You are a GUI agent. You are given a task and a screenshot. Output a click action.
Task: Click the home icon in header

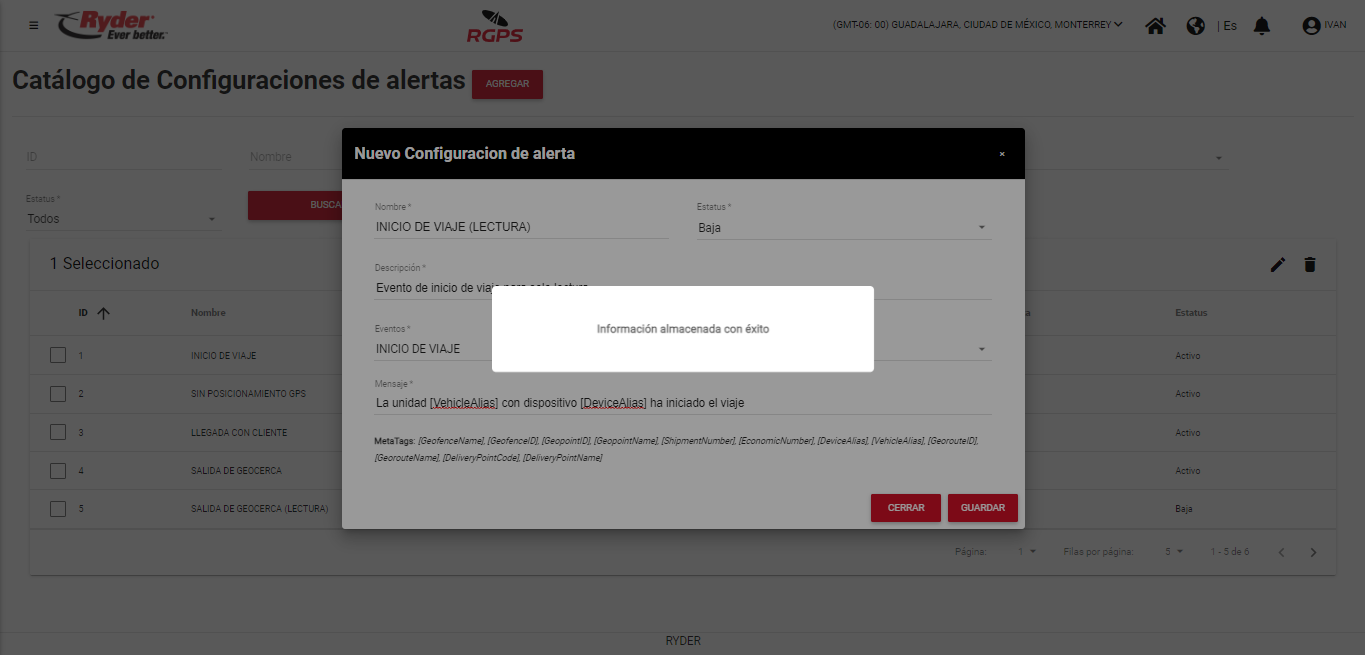(x=1155, y=26)
